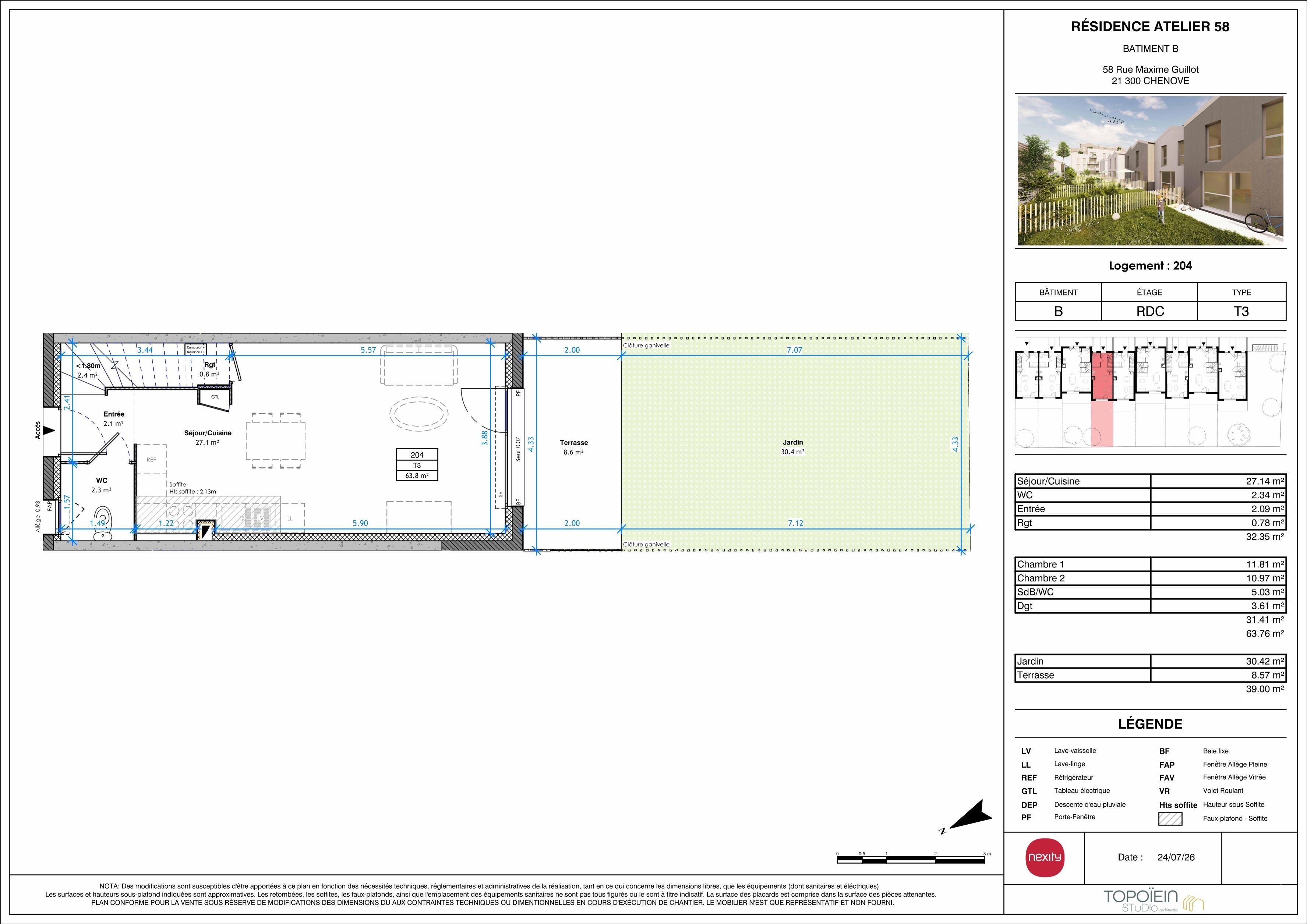Click the Chambre 2 10.97 m² row
1307x924 pixels.
[x=1150, y=578]
